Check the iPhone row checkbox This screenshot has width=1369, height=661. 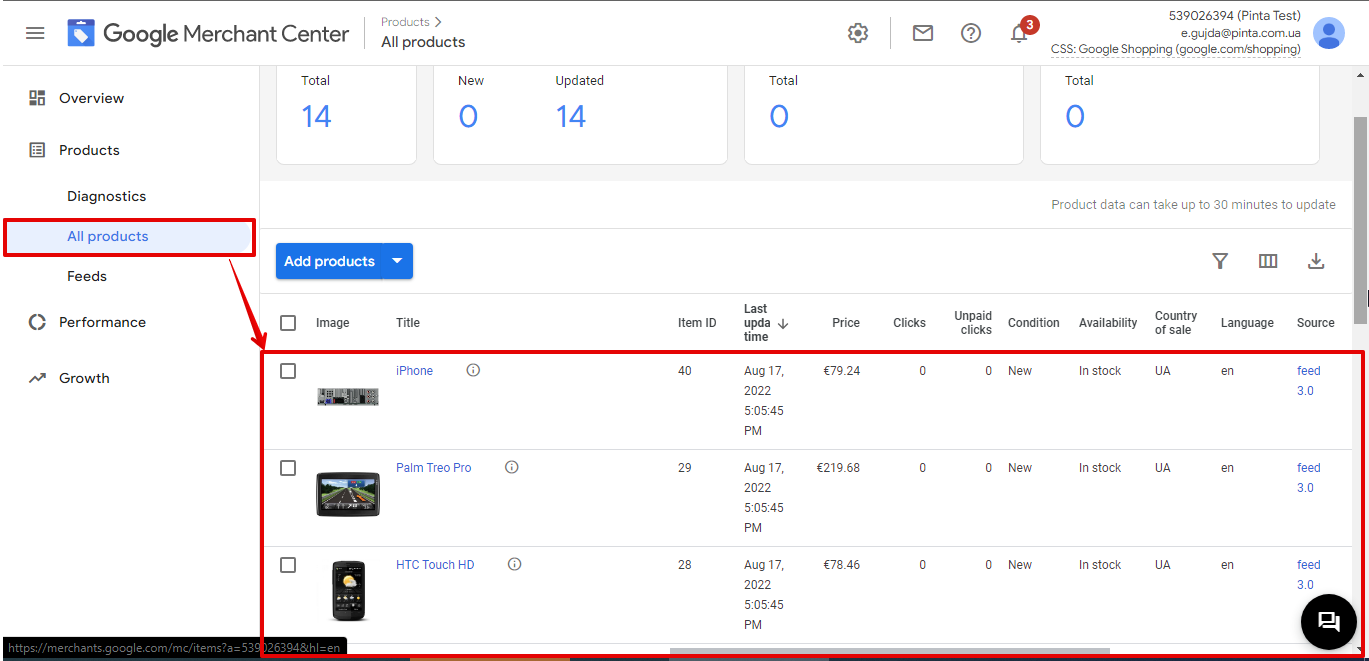point(288,371)
